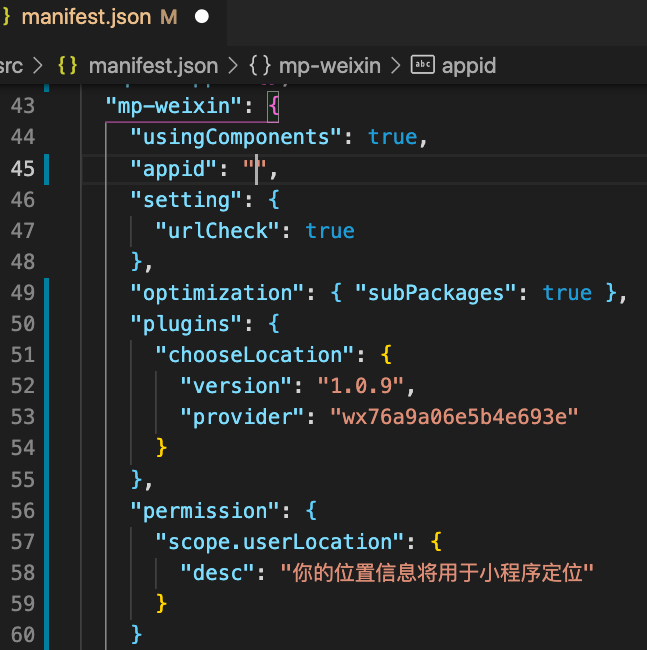The height and width of the screenshot is (650, 647).
Task: Open the appid breadcrumb segment
Action: coord(469,66)
